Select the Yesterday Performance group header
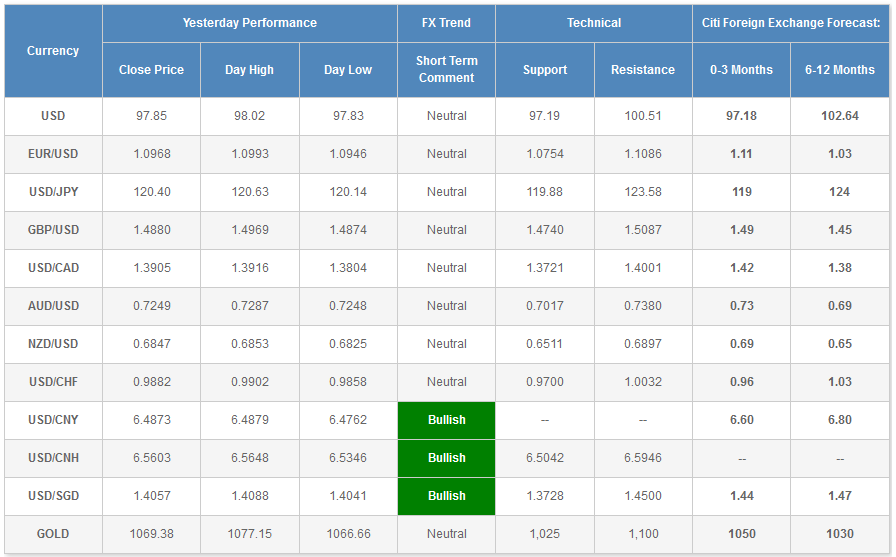Image resolution: width=896 pixels, height=557 pixels. click(x=249, y=23)
